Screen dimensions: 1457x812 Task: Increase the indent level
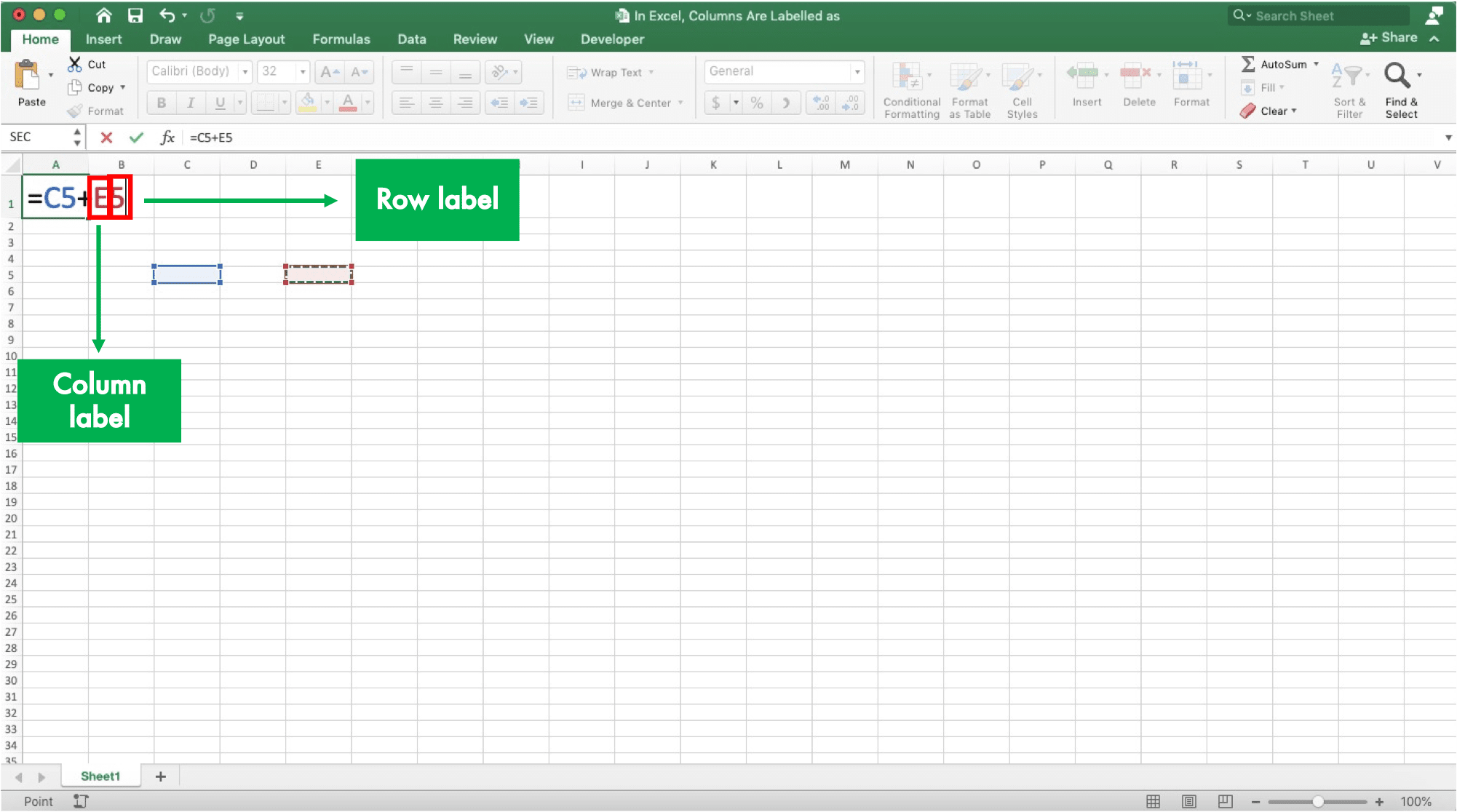(528, 103)
